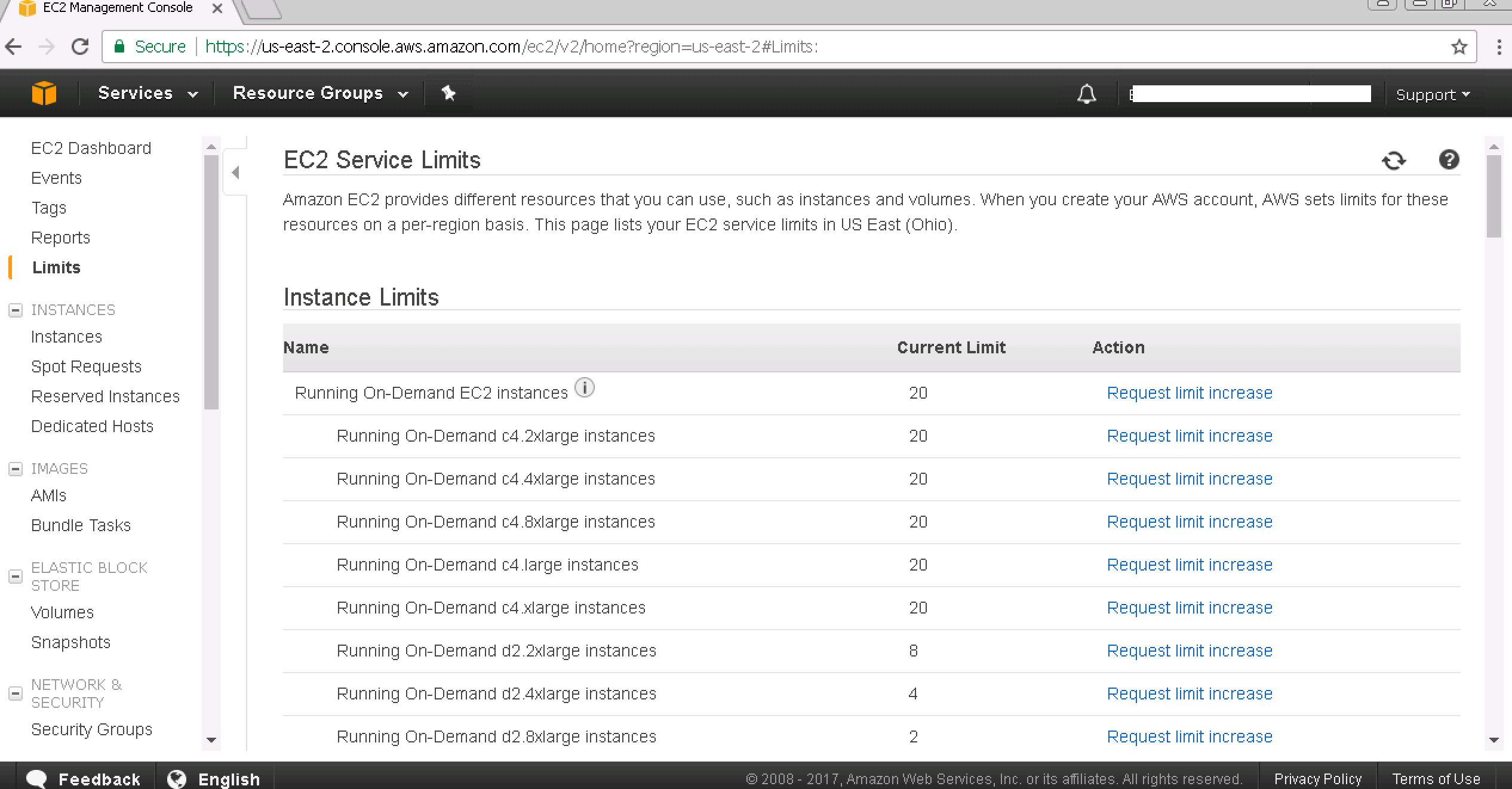Request limit increase for d2.2xlarge instances
Viewport: 1512px width, 789px height.
[x=1190, y=651]
